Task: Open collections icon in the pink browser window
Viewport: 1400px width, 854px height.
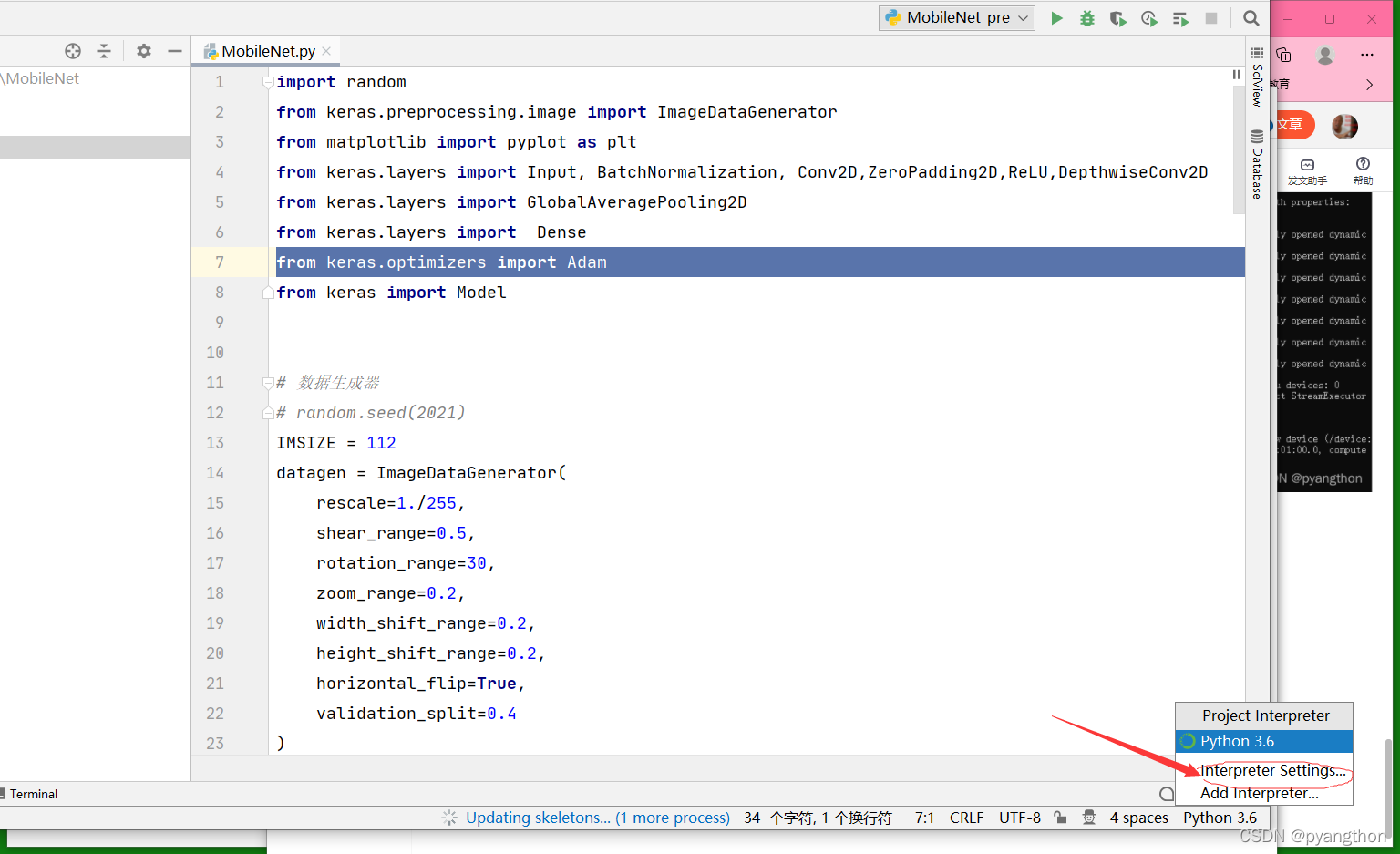Action: point(1283,55)
